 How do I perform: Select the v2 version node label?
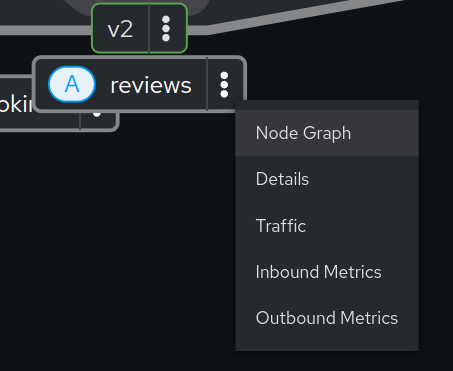(x=120, y=29)
